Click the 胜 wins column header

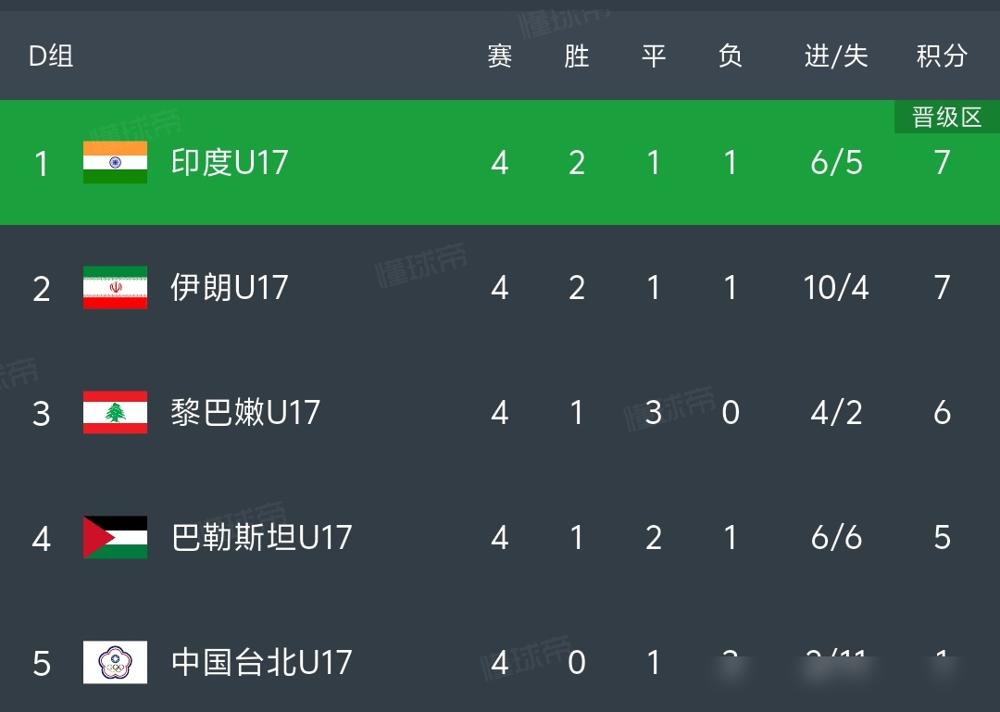tap(577, 56)
